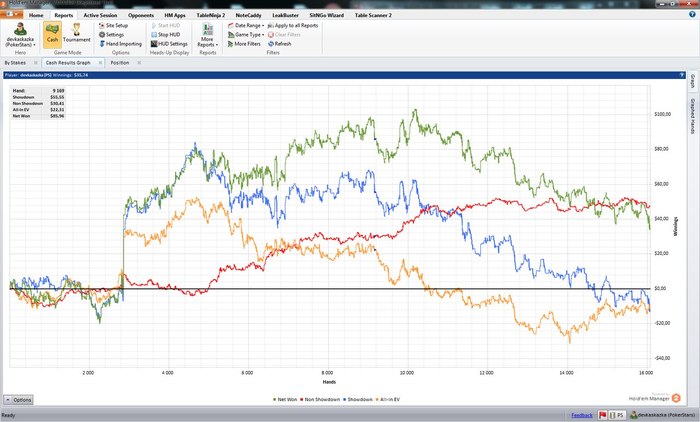Close the By Stakes tab
700x422 pixels.
click(x=36, y=63)
